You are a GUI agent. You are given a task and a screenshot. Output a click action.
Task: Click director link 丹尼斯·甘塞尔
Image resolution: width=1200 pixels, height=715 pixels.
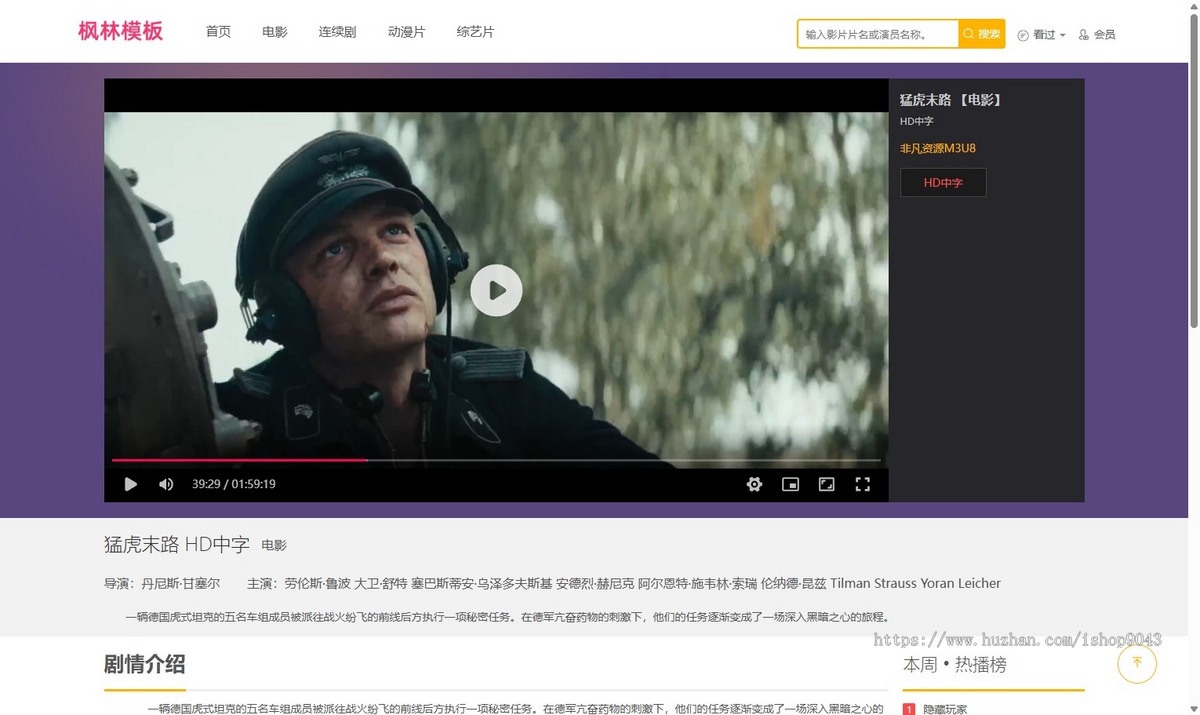(x=181, y=583)
